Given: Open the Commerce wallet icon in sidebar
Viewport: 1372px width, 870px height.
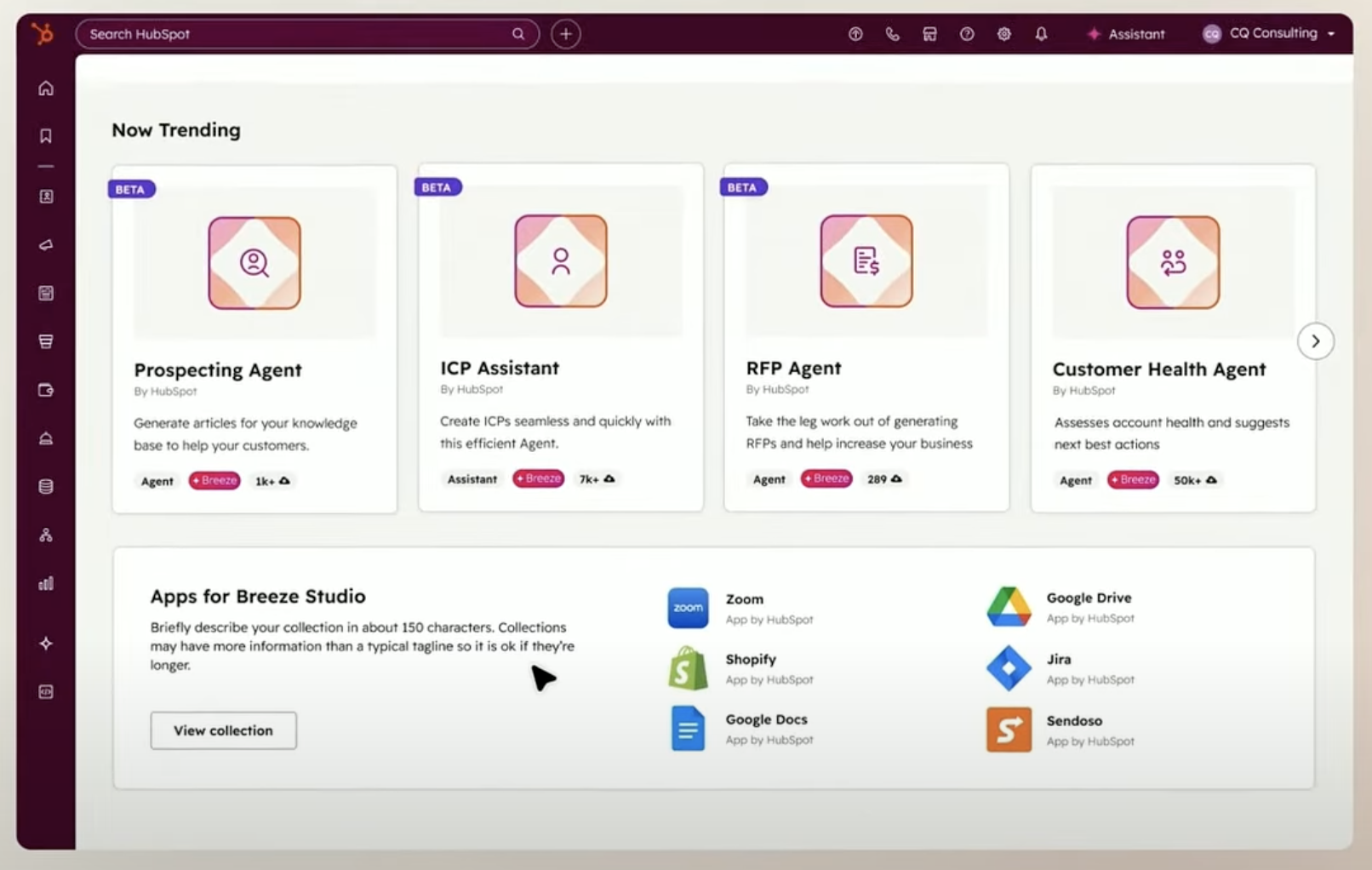Looking at the screenshot, I should tap(46, 390).
